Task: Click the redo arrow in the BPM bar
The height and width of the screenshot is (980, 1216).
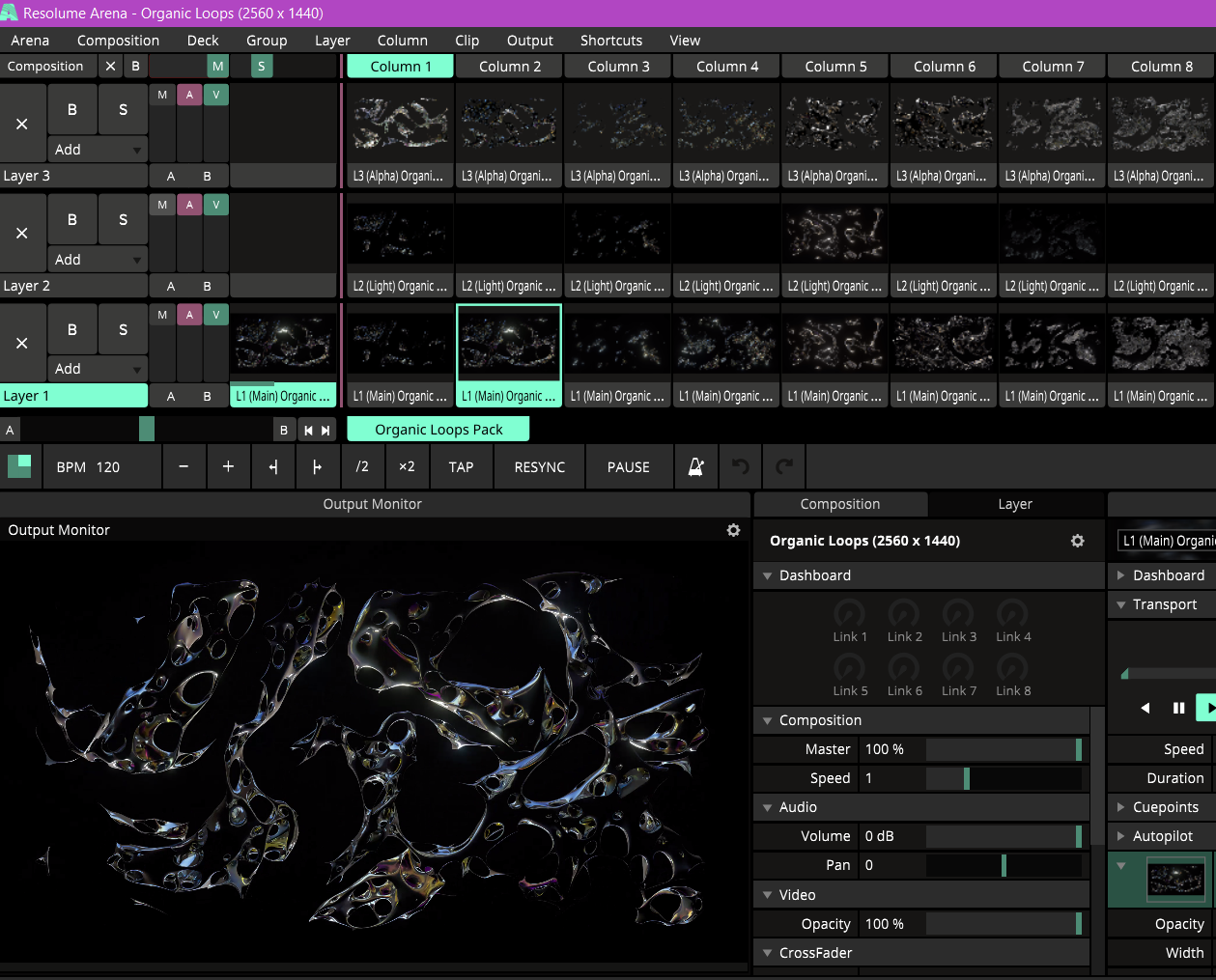Action: pyautogui.click(x=784, y=467)
